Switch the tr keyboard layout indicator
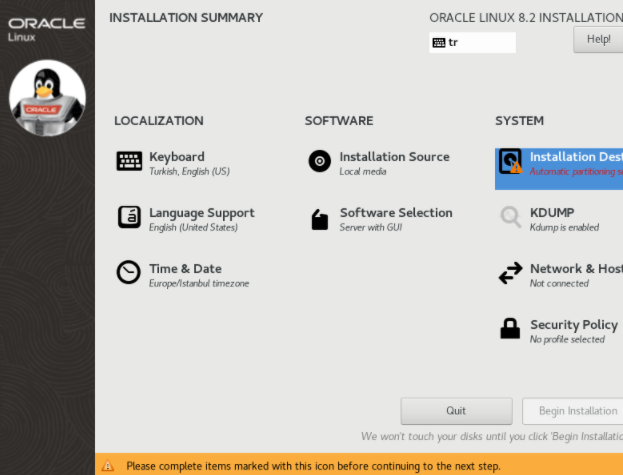Screen dimensions: 623x475 (472, 42)
